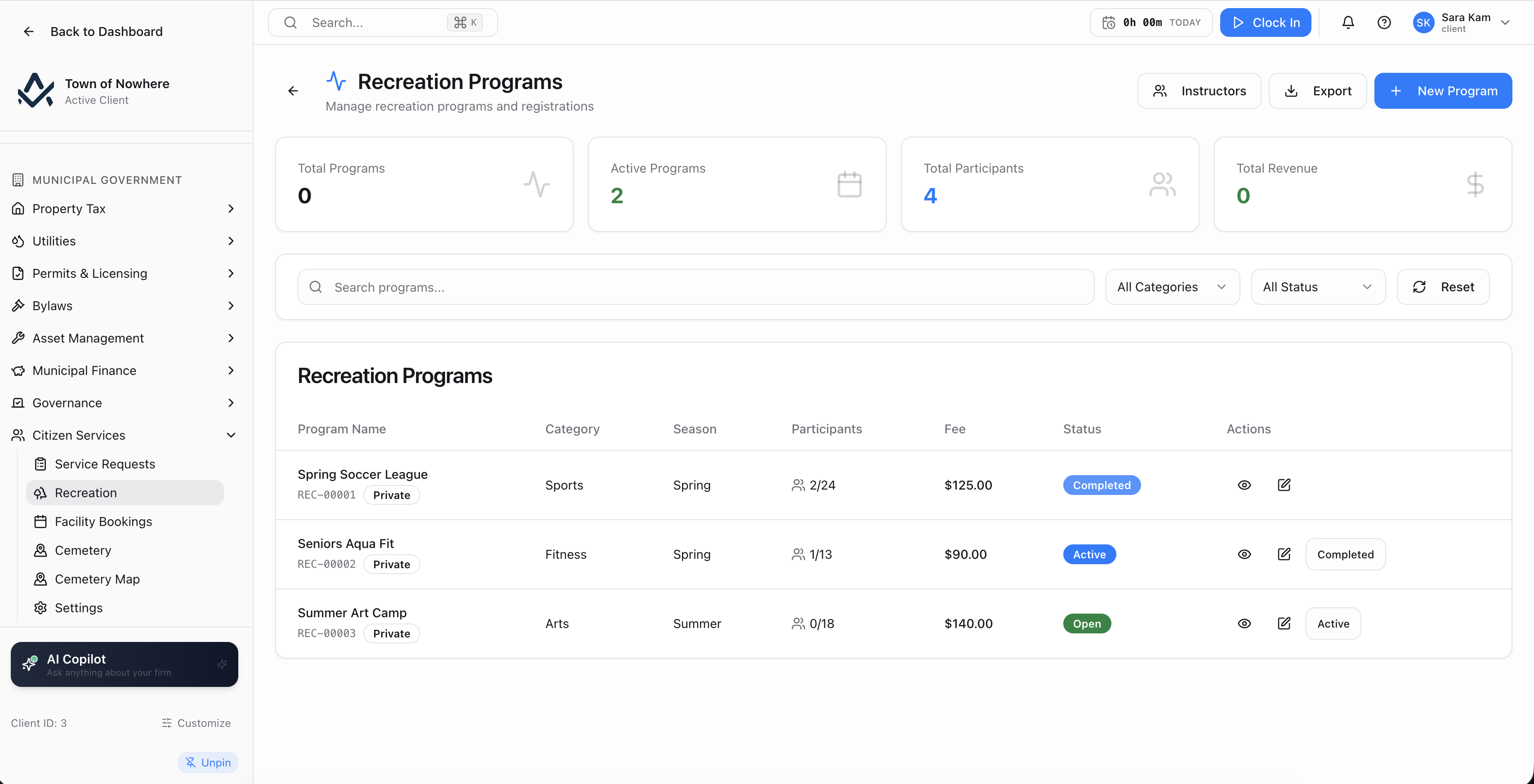Click the Total Participants card
The height and width of the screenshot is (784, 1534).
point(1050,184)
